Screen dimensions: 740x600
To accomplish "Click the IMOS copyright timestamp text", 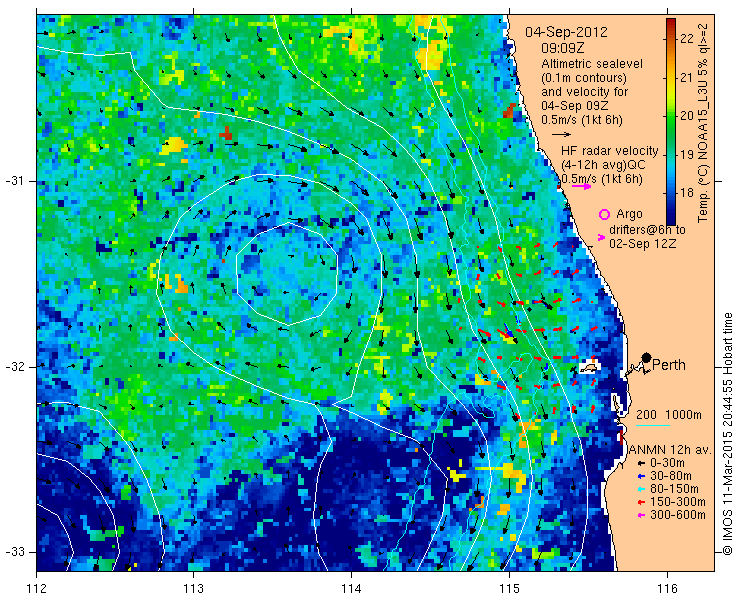I will click(727, 433).
